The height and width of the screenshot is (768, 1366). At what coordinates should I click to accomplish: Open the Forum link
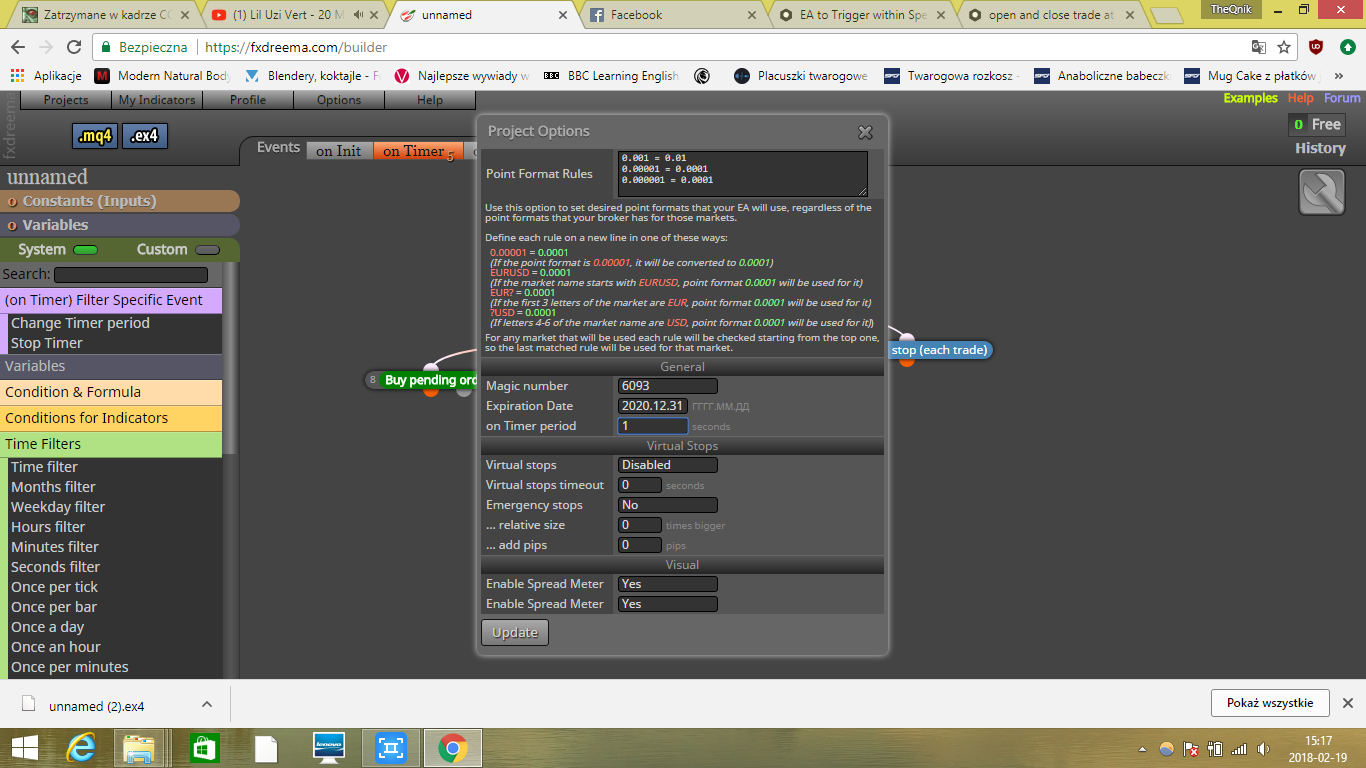(1342, 98)
